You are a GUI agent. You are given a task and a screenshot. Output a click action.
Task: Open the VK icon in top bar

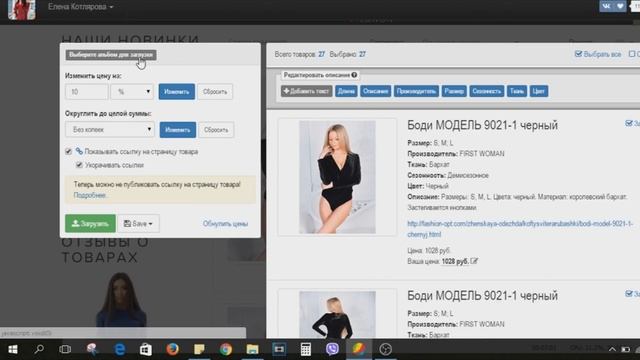click(606, 6)
